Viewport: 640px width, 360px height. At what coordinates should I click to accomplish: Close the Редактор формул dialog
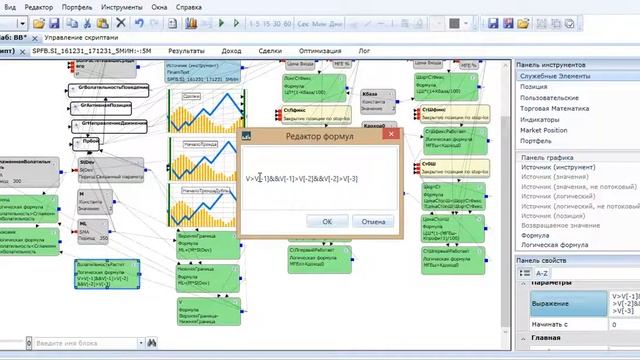(391, 134)
